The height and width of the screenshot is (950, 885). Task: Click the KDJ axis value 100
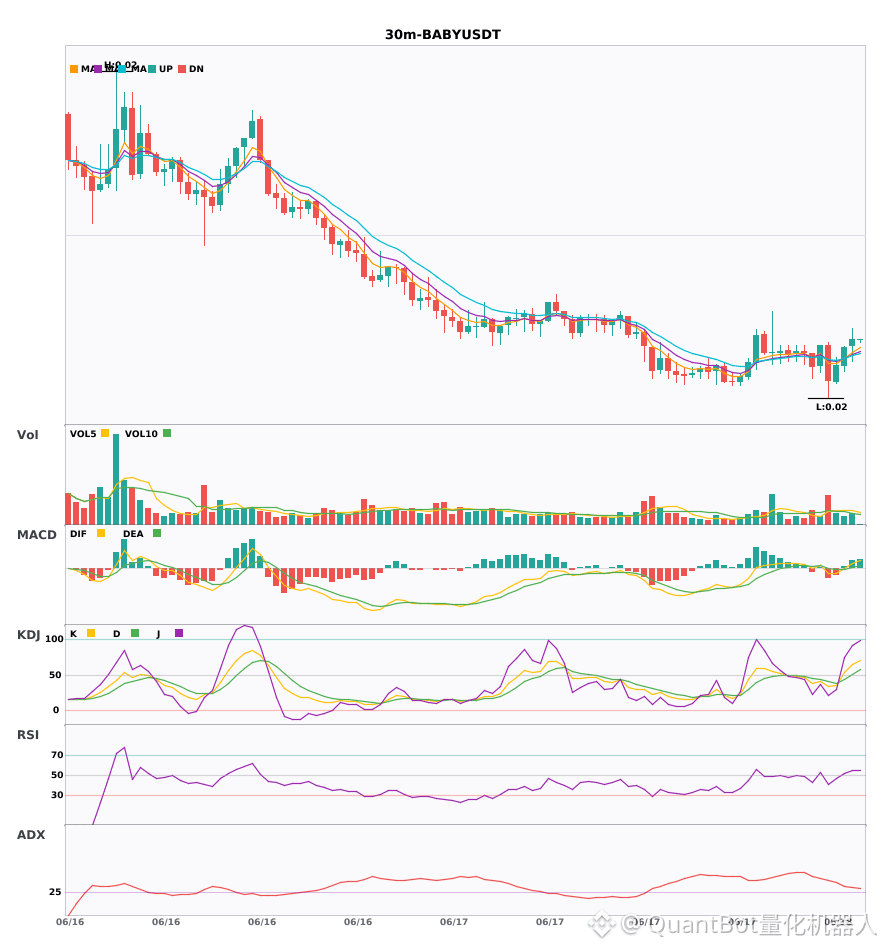(54, 639)
